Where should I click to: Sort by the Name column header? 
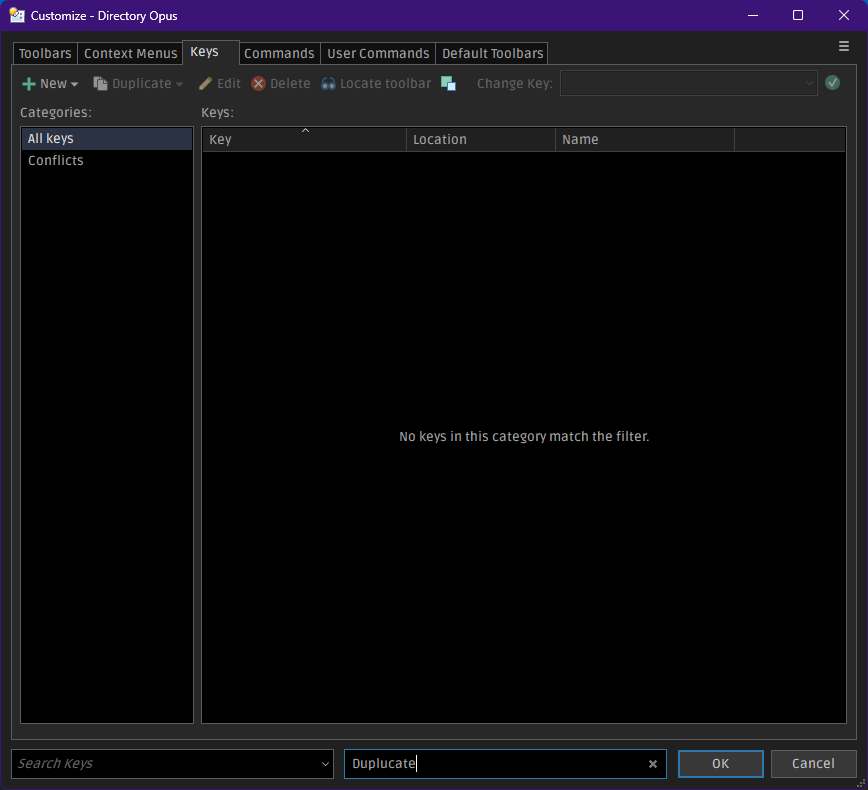(644, 140)
